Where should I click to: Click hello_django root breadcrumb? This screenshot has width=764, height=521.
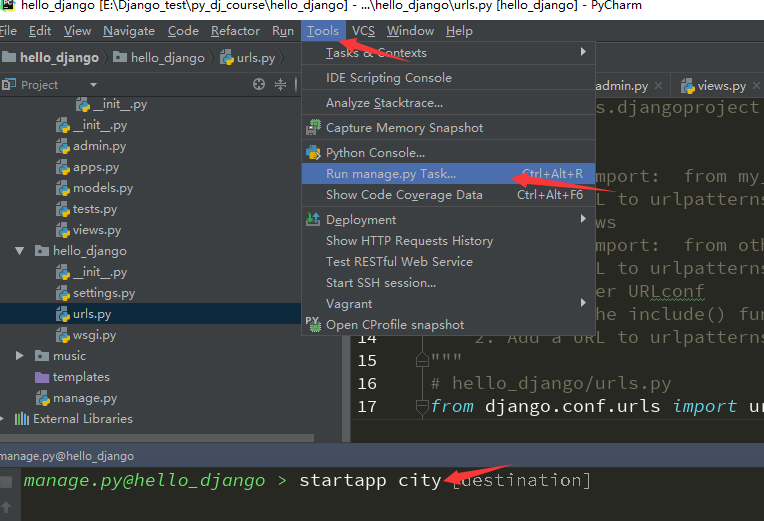tap(51, 58)
